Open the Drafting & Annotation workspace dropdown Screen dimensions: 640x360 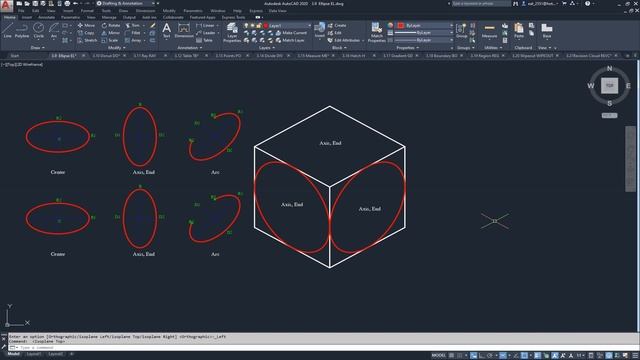127,4
